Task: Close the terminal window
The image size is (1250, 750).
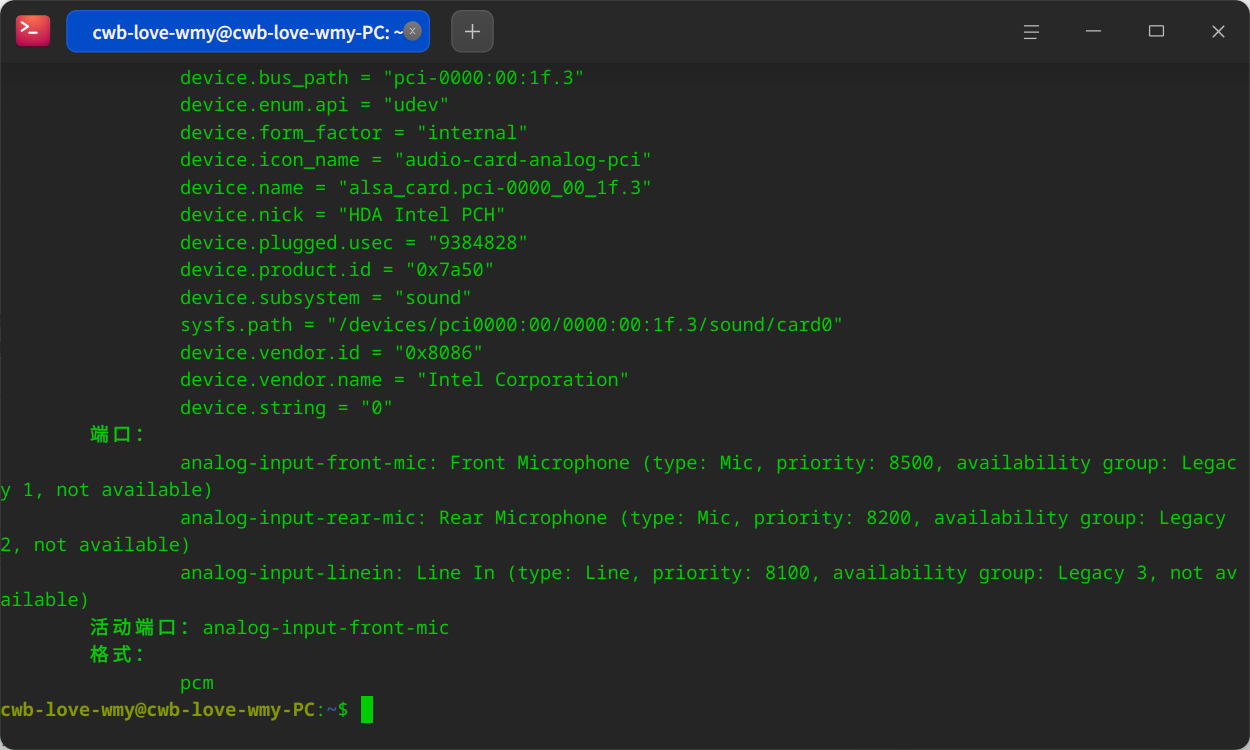Action: click(x=1218, y=32)
